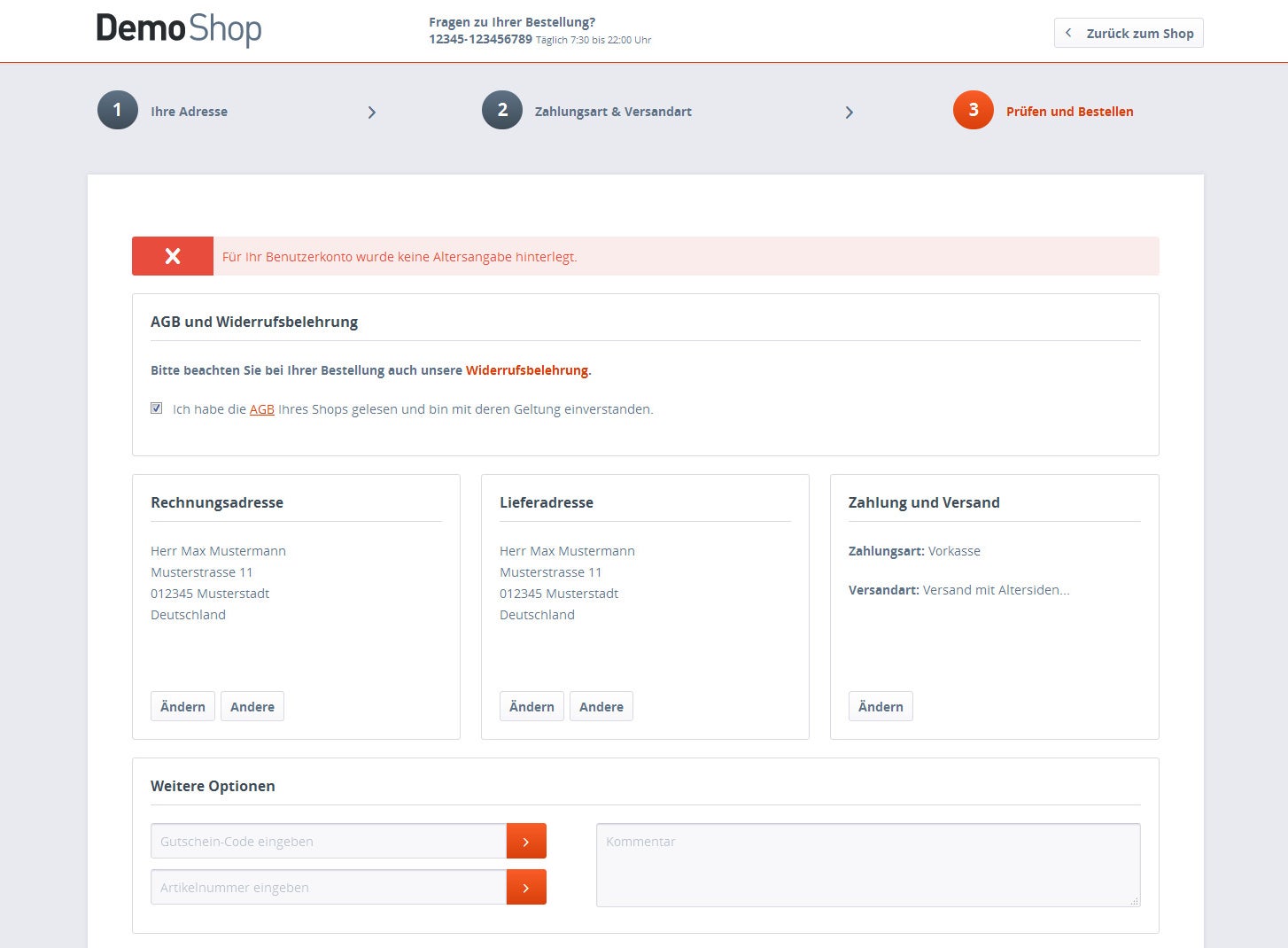Click the red X error icon
This screenshot has width=1288, height=948.
[173, 256]
